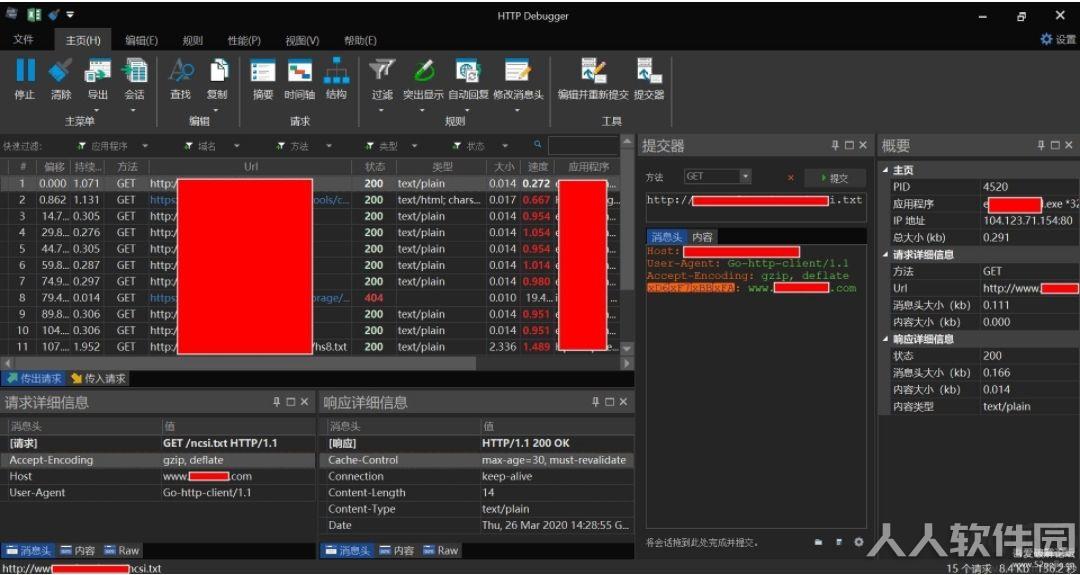Sort by the 状态 column header

click(x=374, y=167)
